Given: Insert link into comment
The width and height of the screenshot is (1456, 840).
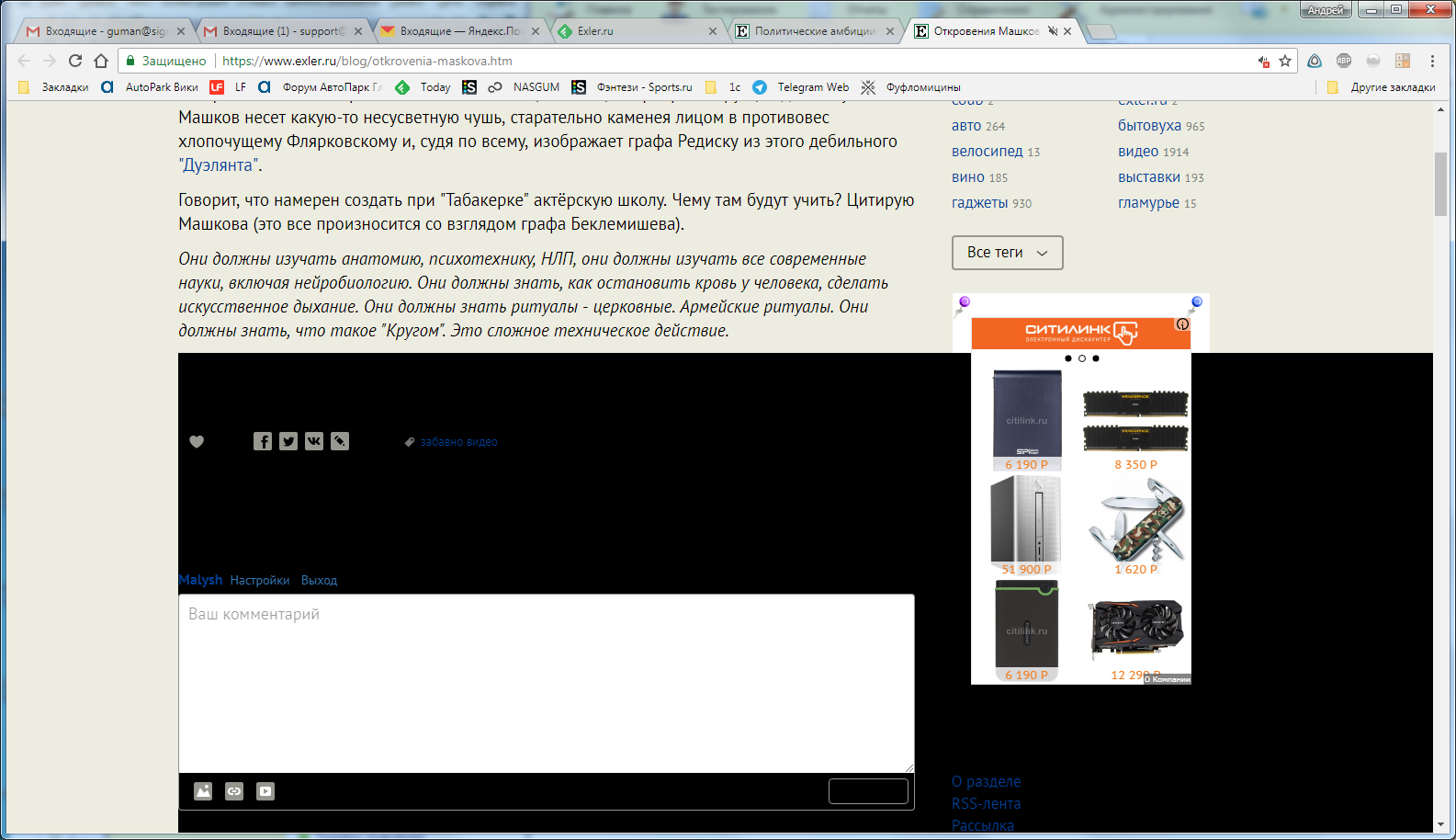Looking at the screenshot, I should (234, 791).
